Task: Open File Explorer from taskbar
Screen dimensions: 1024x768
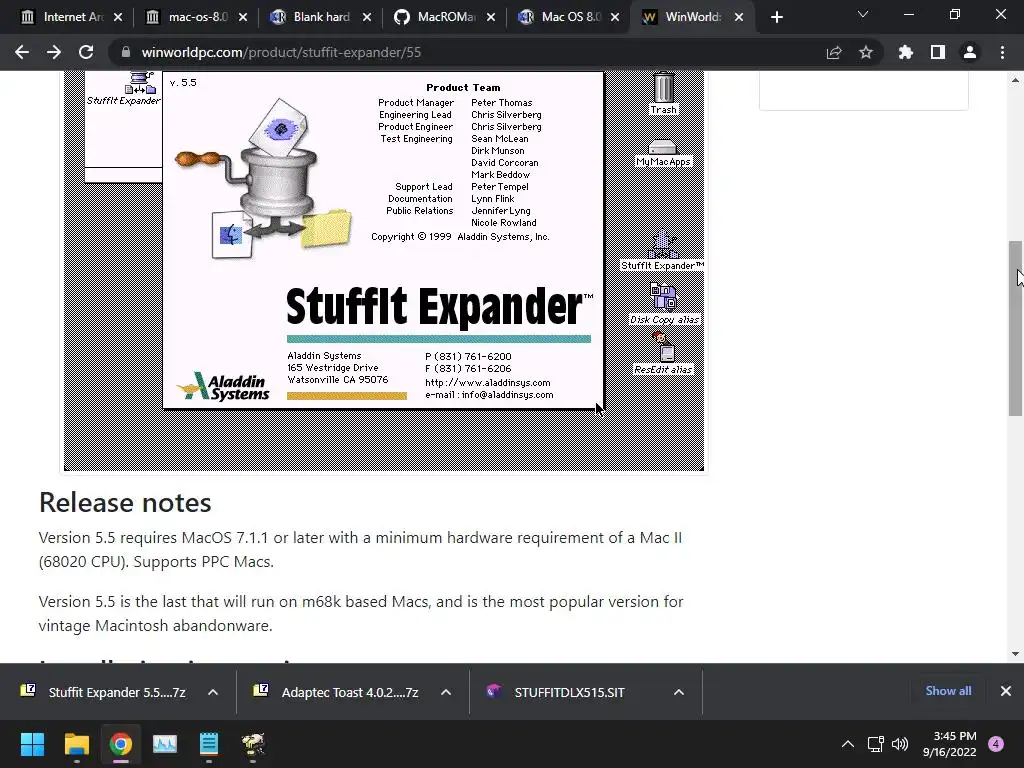Action: 76,744
